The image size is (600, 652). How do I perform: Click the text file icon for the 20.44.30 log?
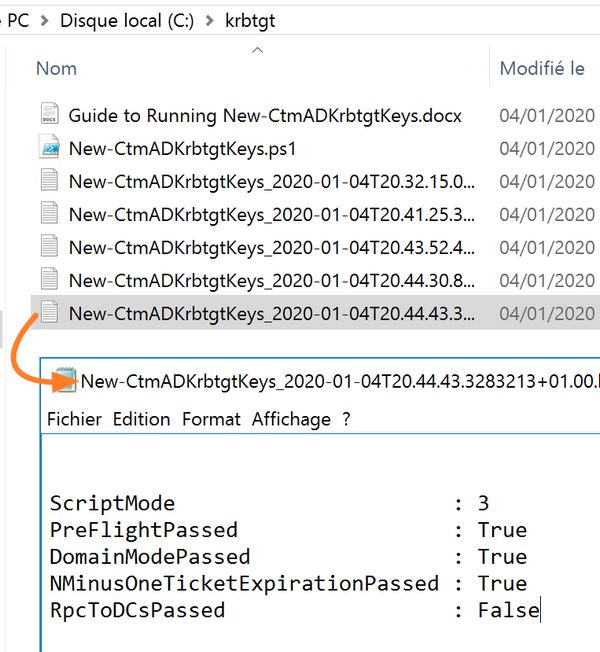(x=49, y=280)
